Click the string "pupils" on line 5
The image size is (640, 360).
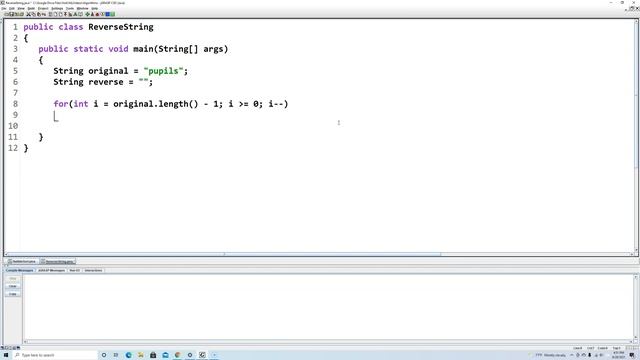tap(163, 71)
